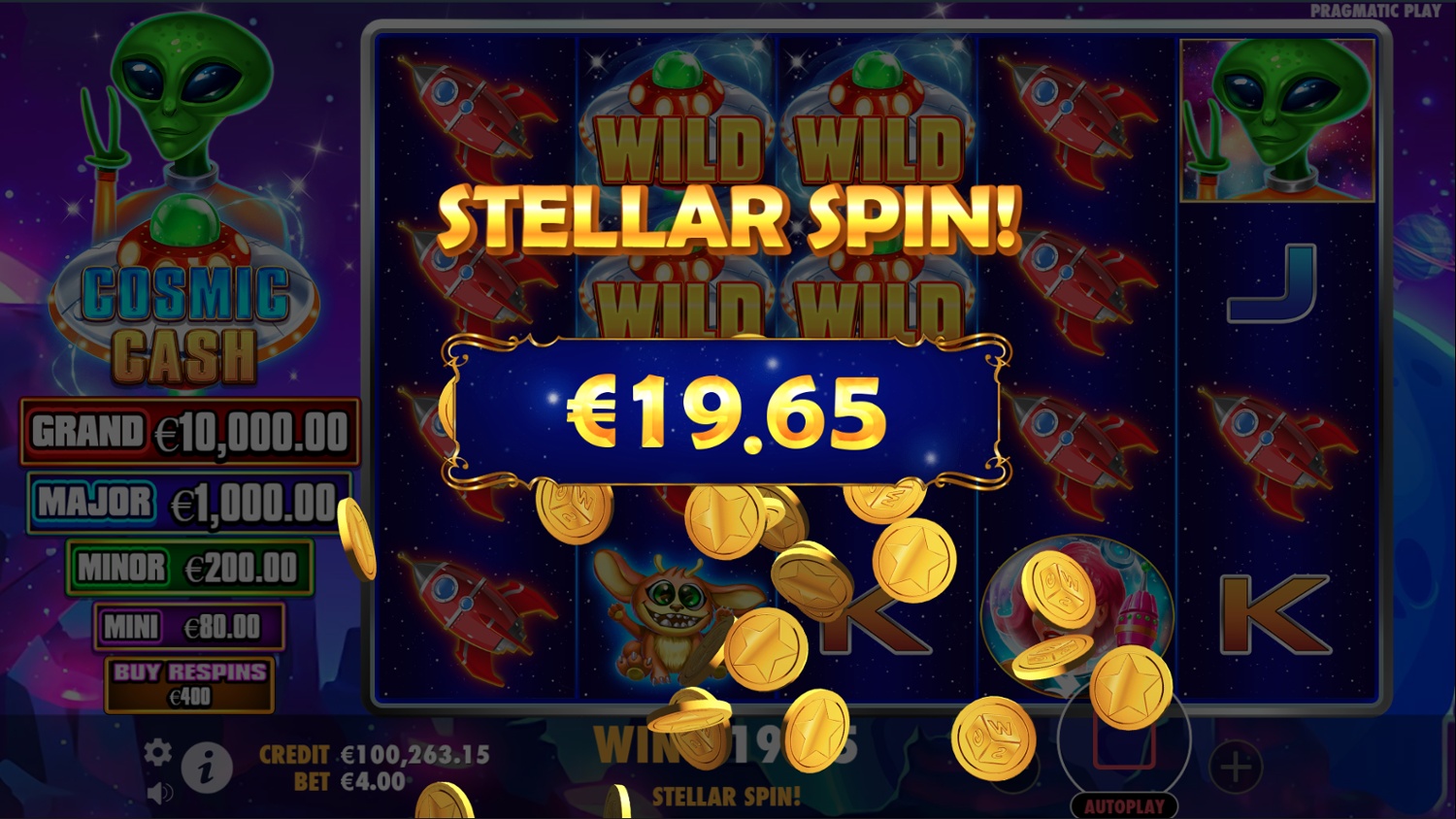Image resolution: width=1456 pixels, height=819 pixels.
Task: Select the Major €1,000.00 jackpot panel
Action: (190, 503)
